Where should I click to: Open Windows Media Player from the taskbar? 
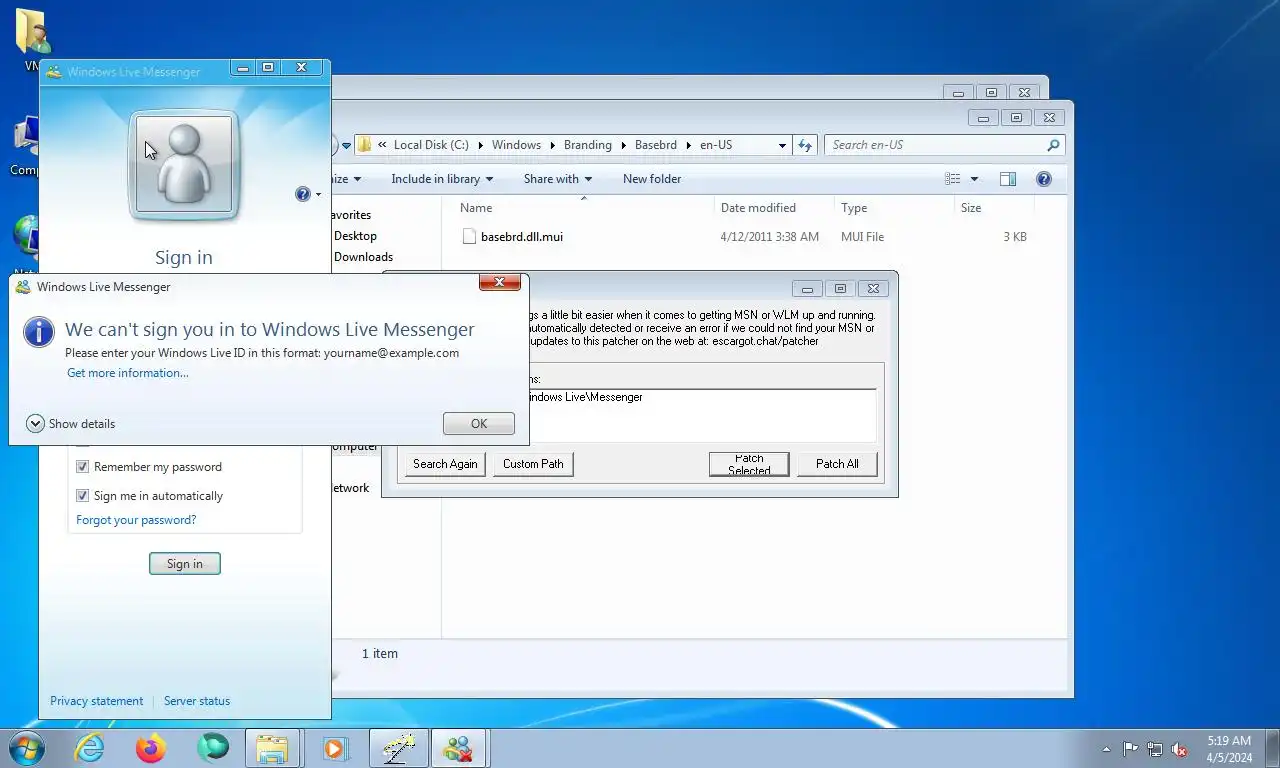pyautogui.click(x=334, y=748)
